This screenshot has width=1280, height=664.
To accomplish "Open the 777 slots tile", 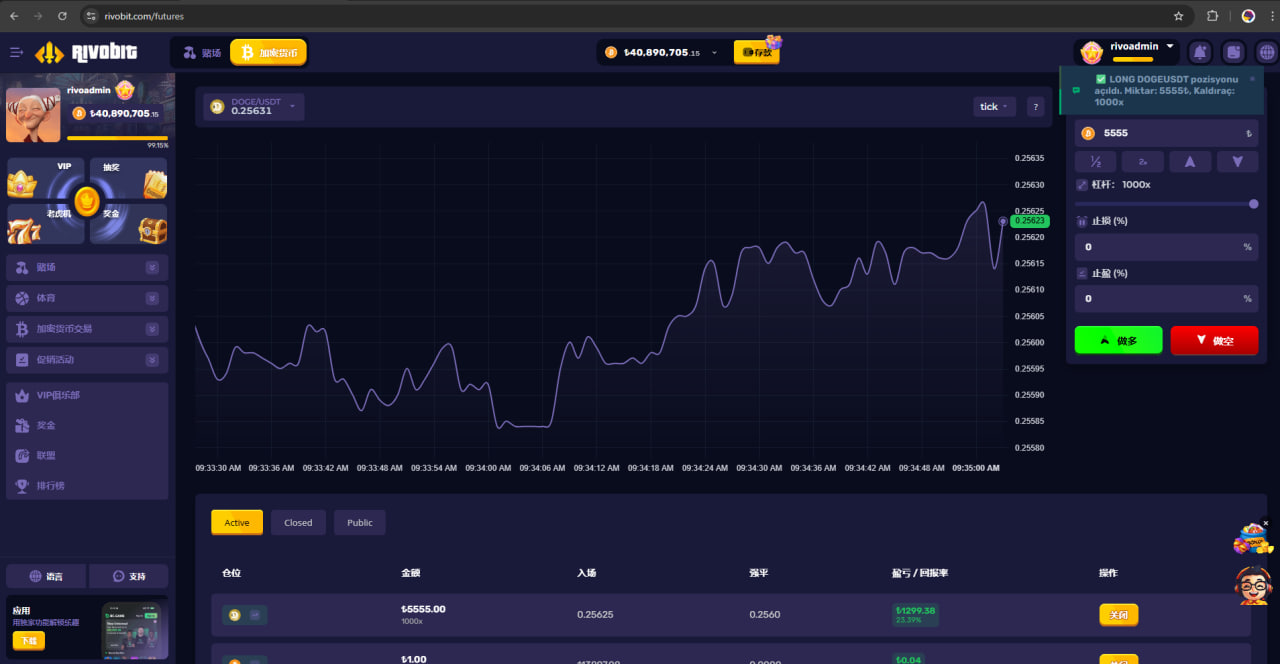I will point(46,224).
